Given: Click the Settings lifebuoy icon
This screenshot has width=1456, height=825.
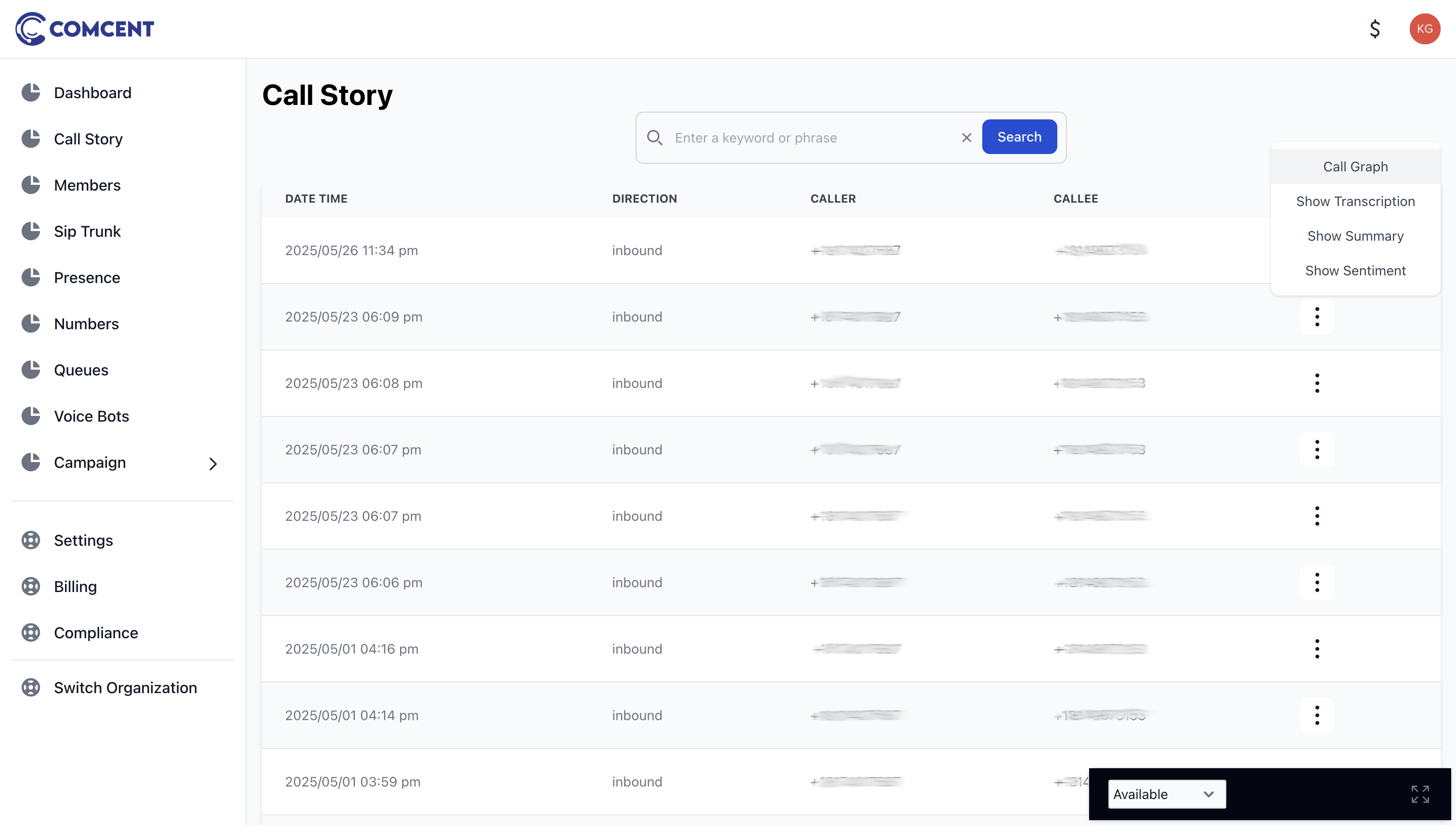Looking at the screenshot, I should tap(31, 540).
